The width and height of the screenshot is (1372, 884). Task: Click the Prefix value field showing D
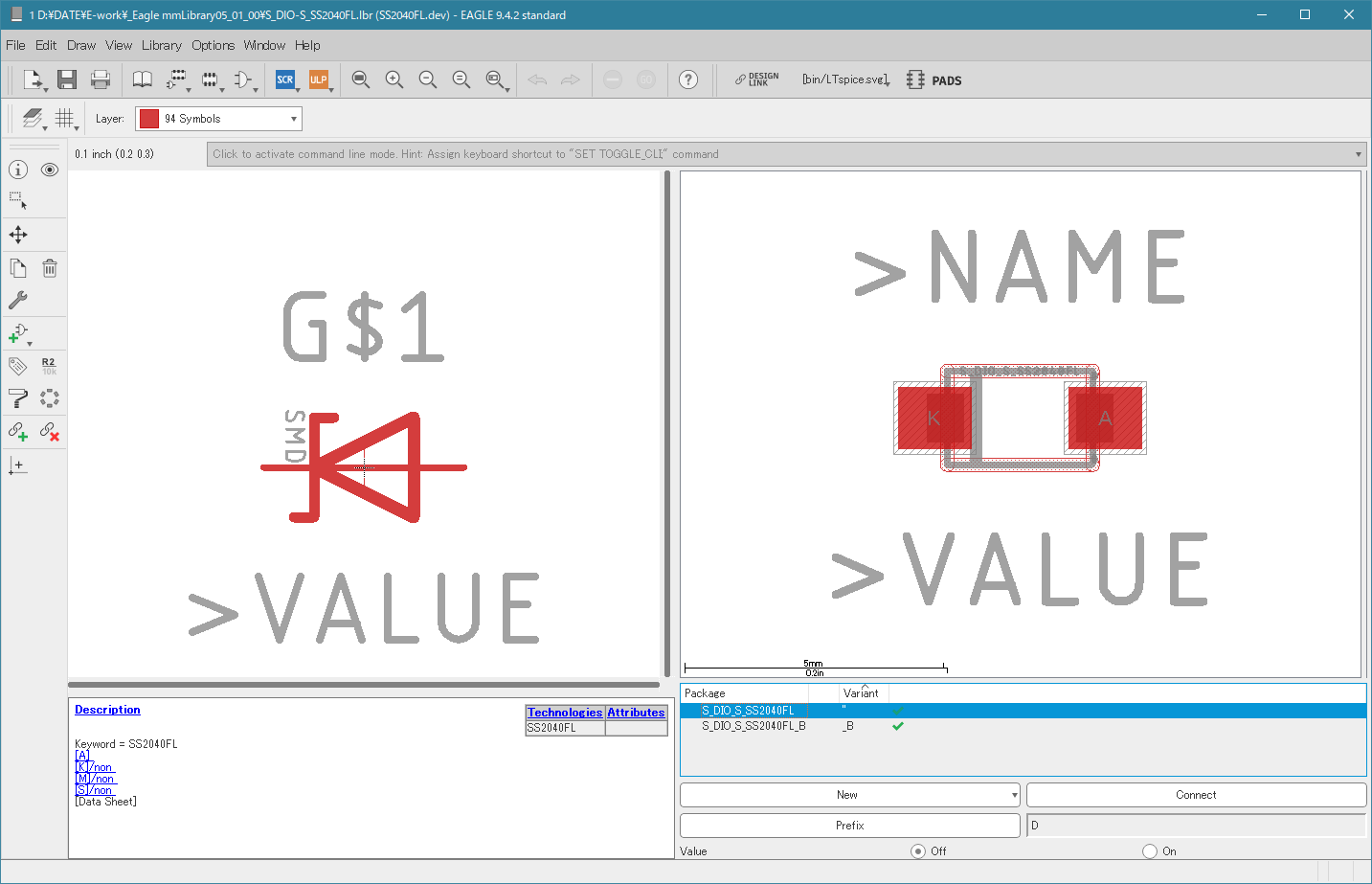(x=1196, y=826)
